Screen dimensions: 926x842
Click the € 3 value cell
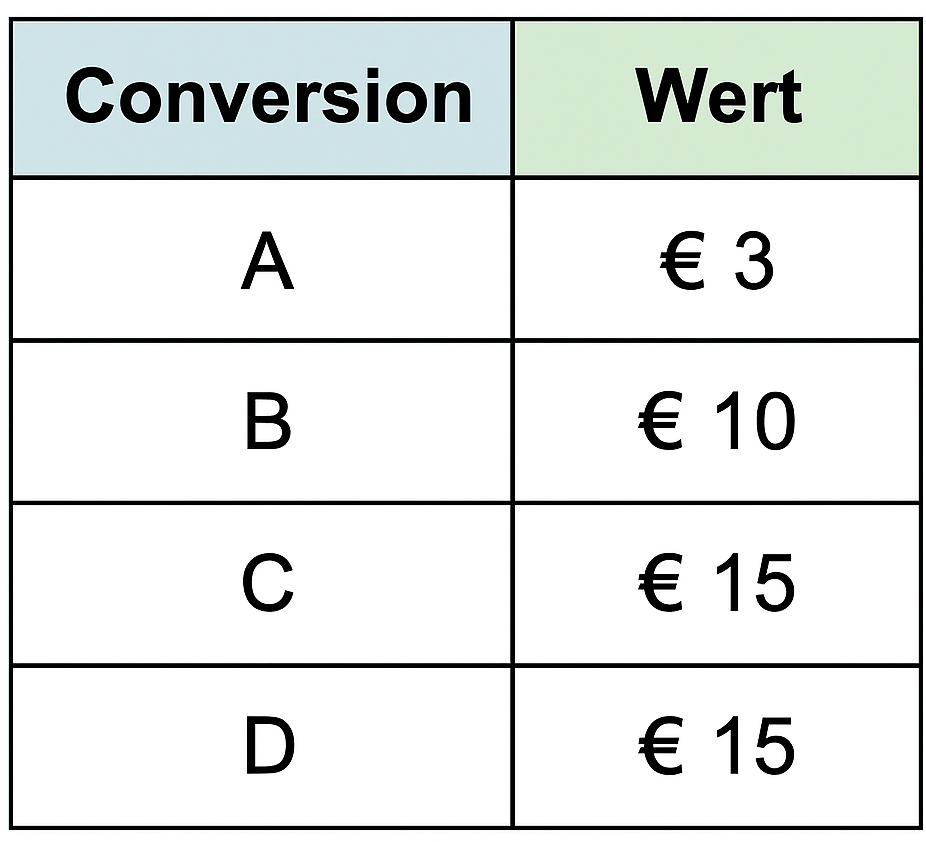pos(718,262)
